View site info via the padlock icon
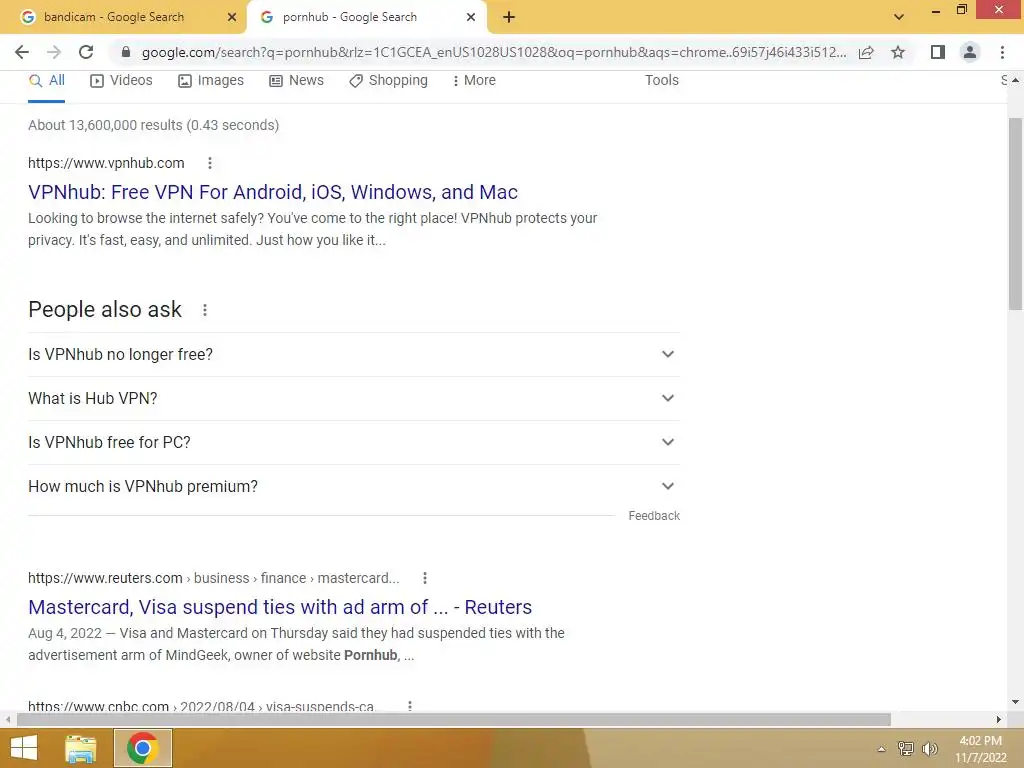1024x768 pixels. tap(126, 52)
